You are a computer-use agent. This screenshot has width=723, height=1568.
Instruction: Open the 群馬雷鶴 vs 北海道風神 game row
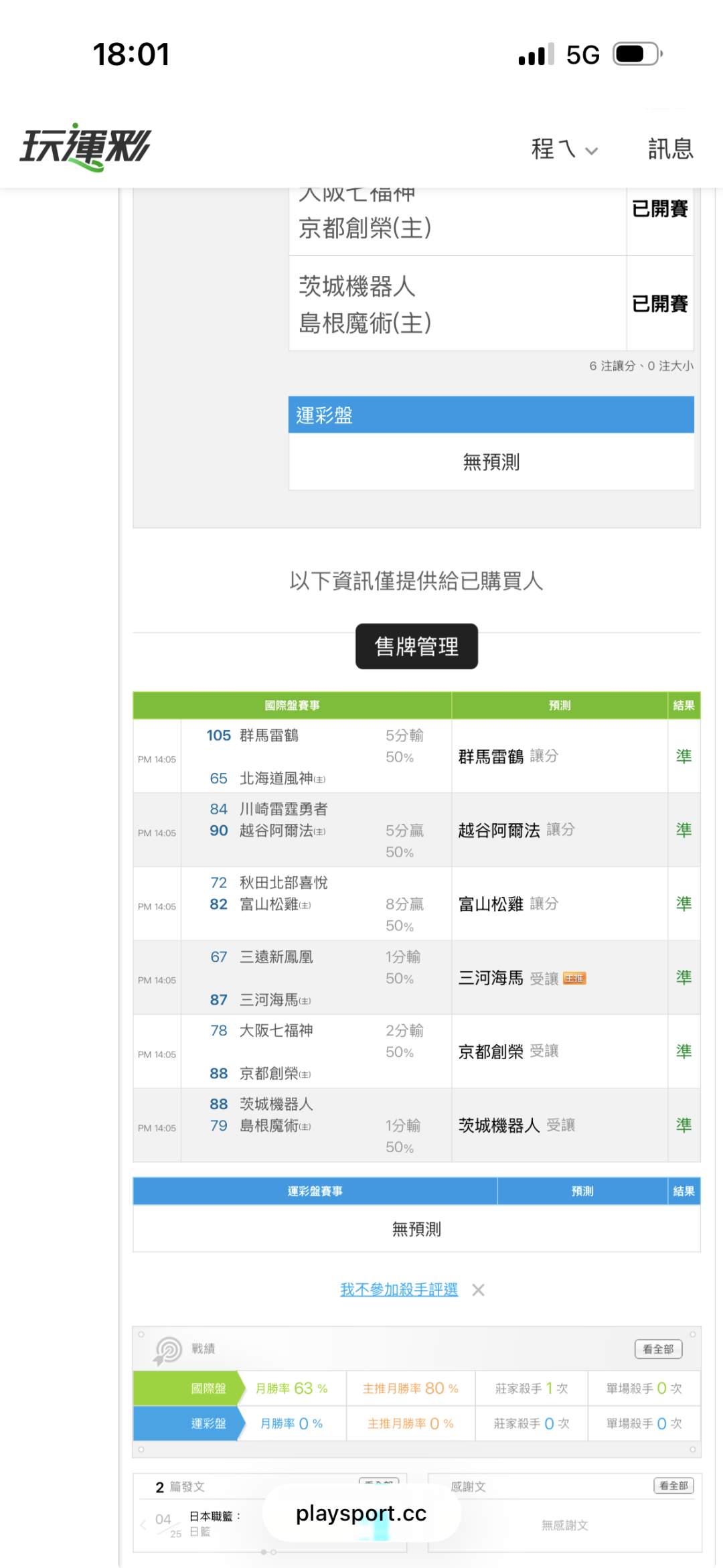pyautogui.click(x=292, y=757)
